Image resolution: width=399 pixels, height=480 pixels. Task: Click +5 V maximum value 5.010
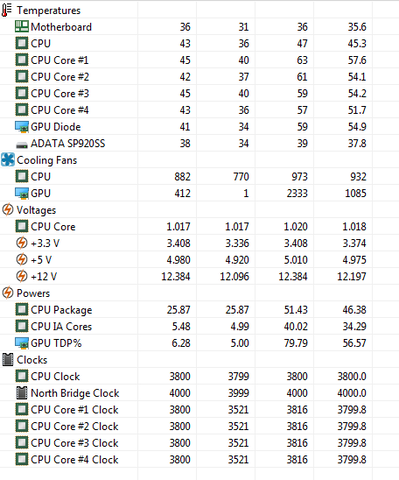[x=296, y=260]
